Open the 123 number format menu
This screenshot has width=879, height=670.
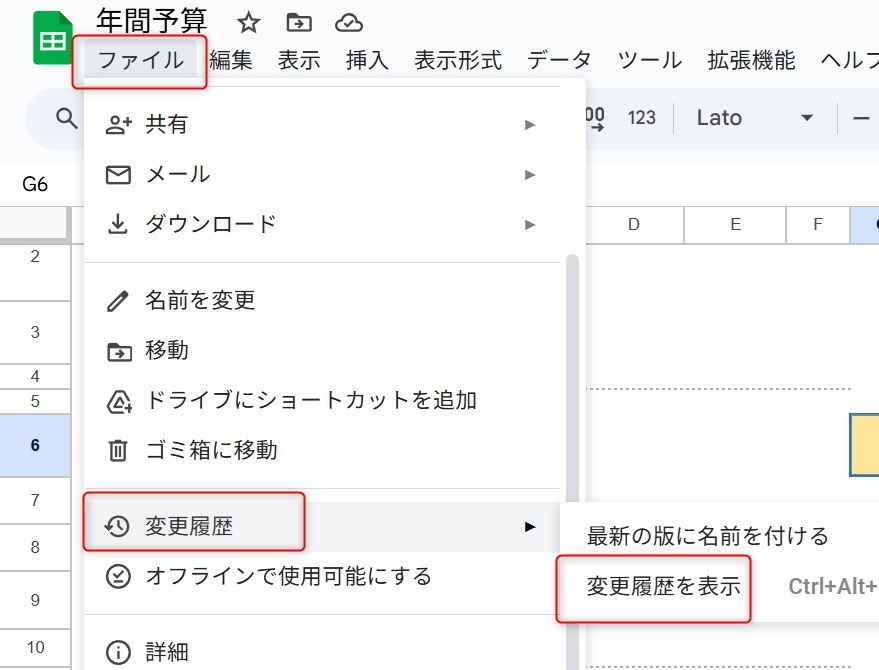click(x=642, y=118)
